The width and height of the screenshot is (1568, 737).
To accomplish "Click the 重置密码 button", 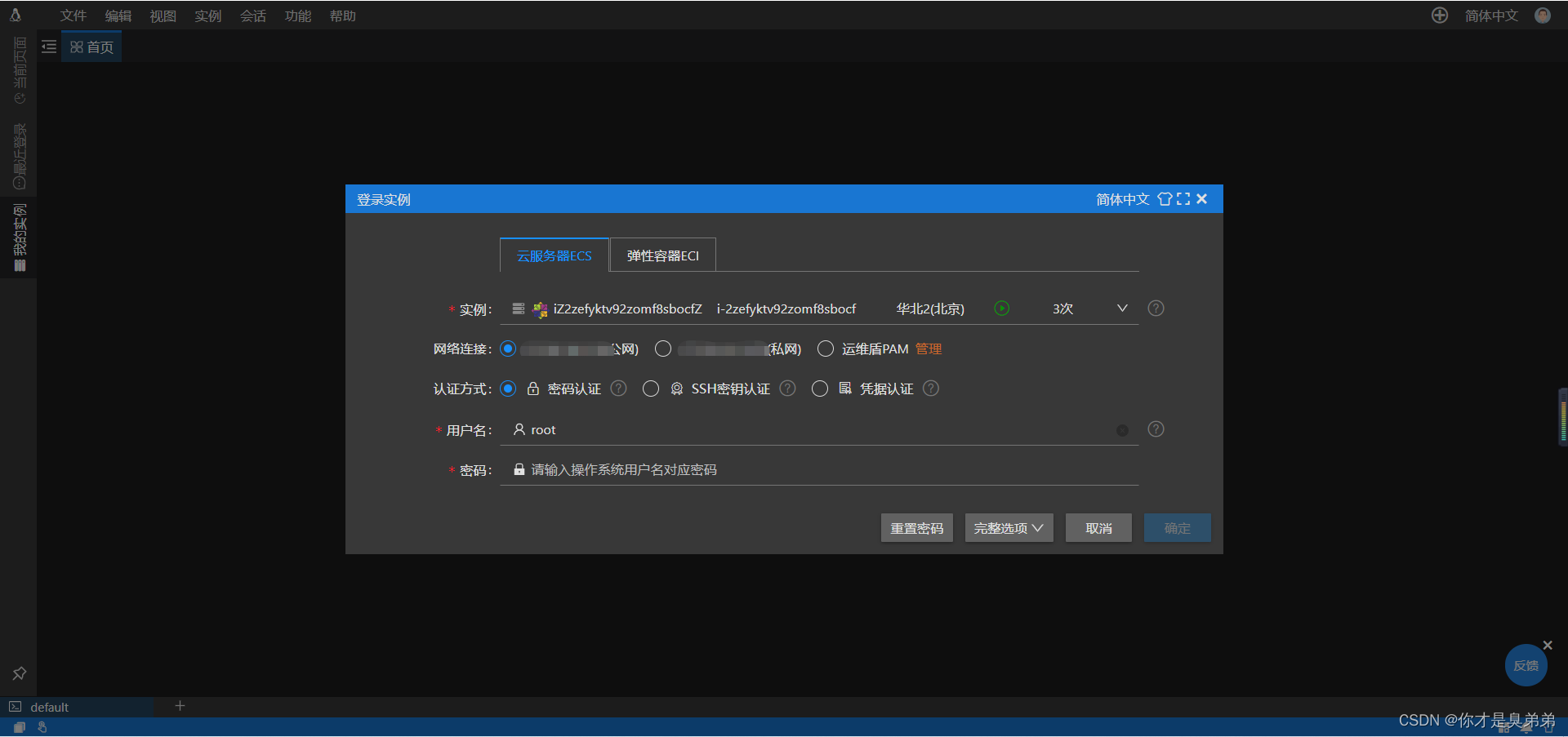I will (916, 528).
